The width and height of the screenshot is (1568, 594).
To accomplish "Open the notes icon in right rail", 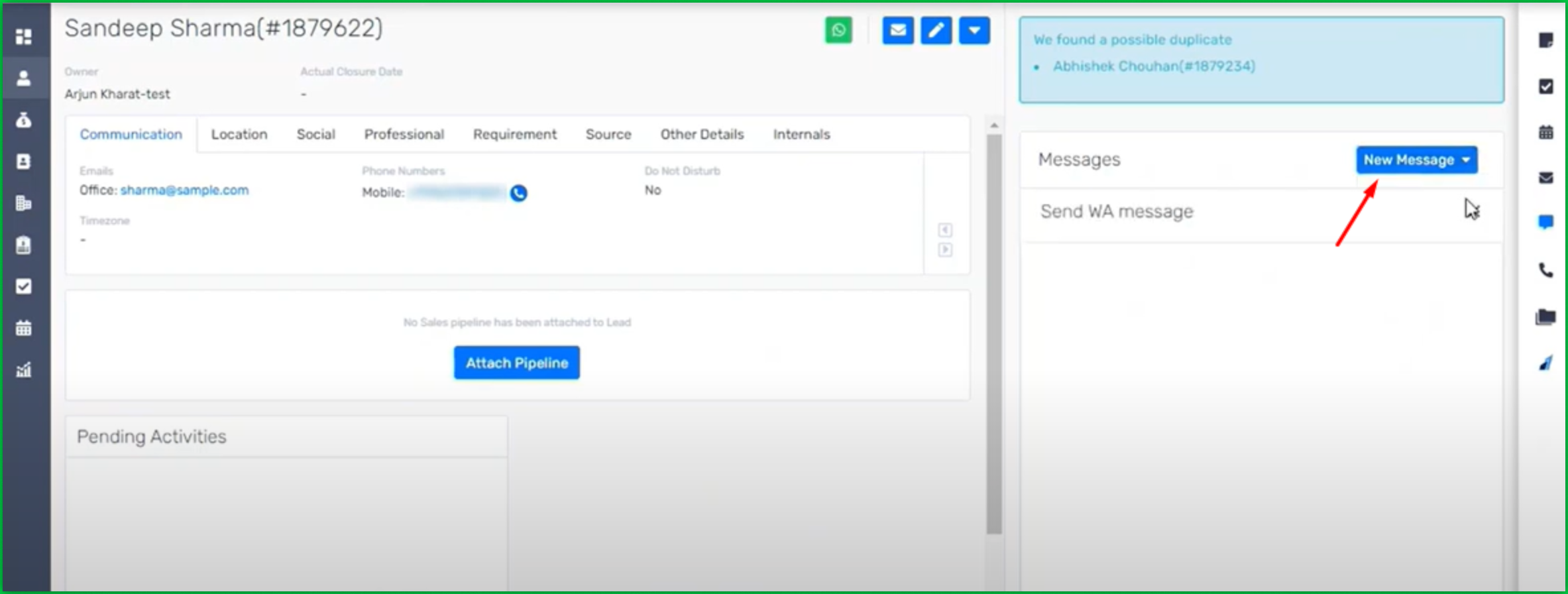I will 1545,40.
